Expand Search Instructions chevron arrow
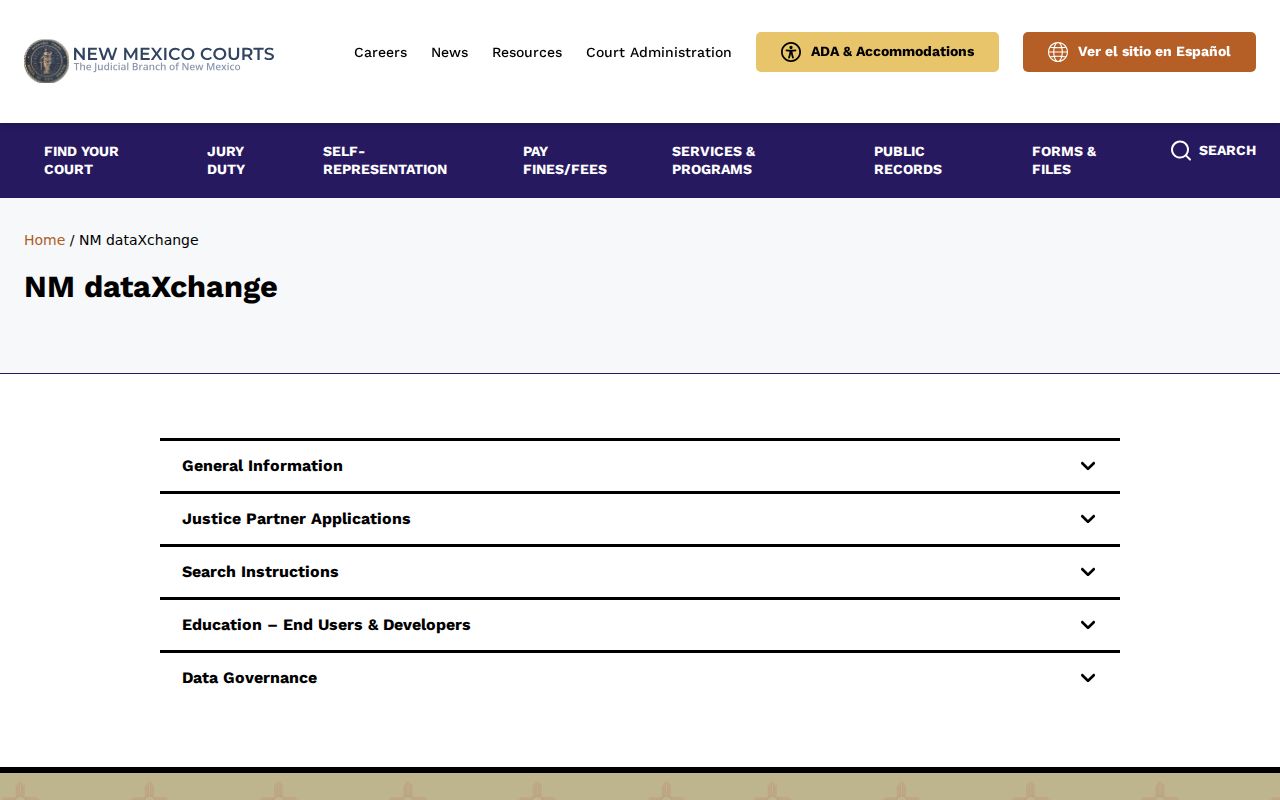The height and width of the screenshot is (800, 1280). 1088,572
